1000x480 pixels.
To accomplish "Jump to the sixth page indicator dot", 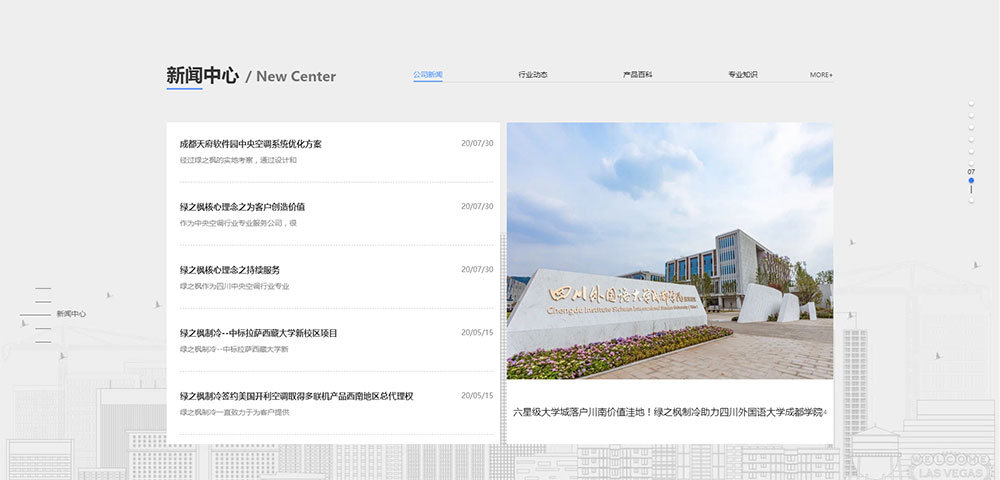I will pyautogui.click(x=971, y=163).
